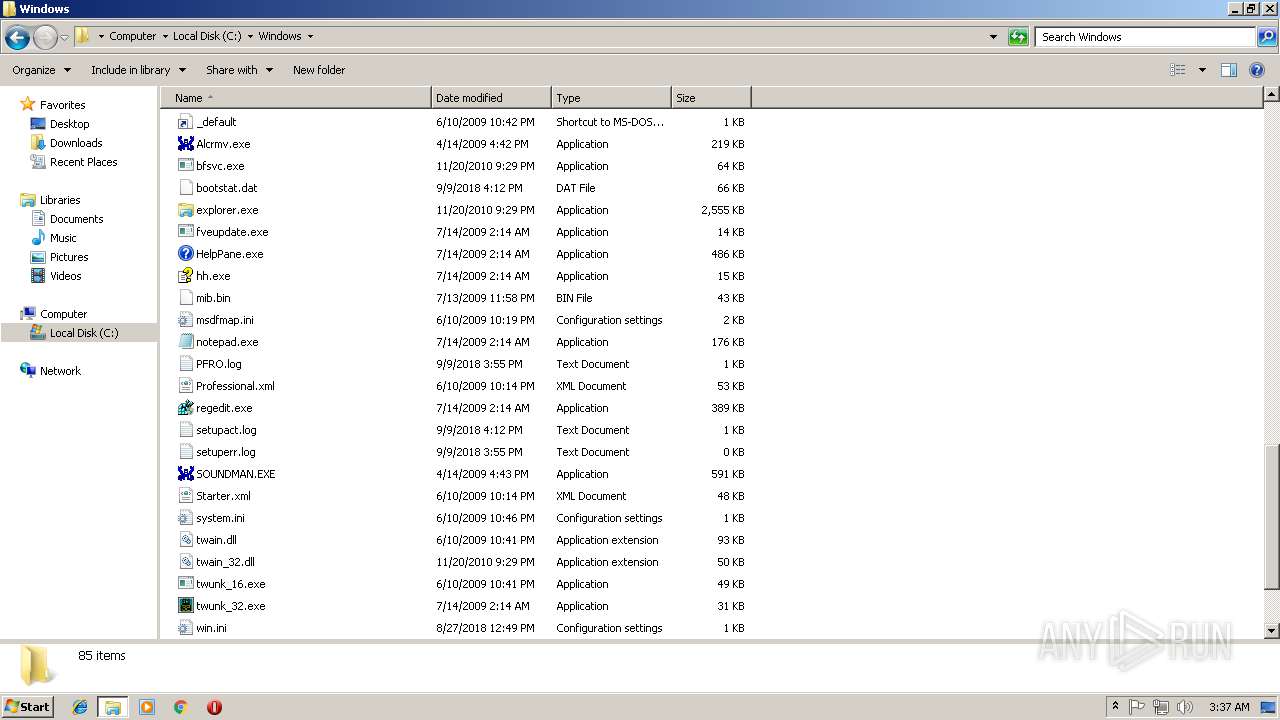
Task: Open Windows Media Player taskbar icon
Action: 147,707
